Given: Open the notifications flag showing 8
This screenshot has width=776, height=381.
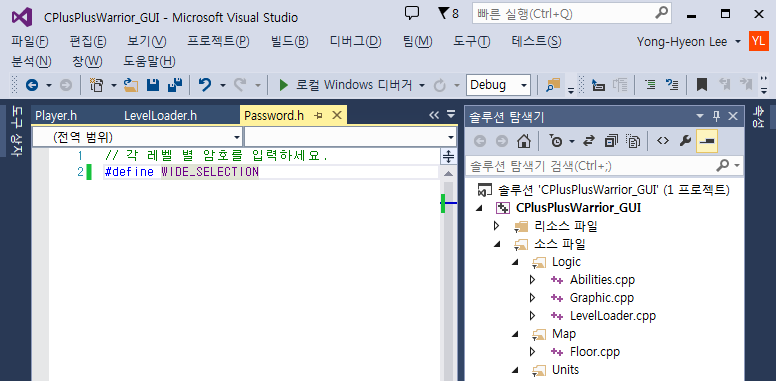Looking at the screenshot, I should click(x=448, y=14).
